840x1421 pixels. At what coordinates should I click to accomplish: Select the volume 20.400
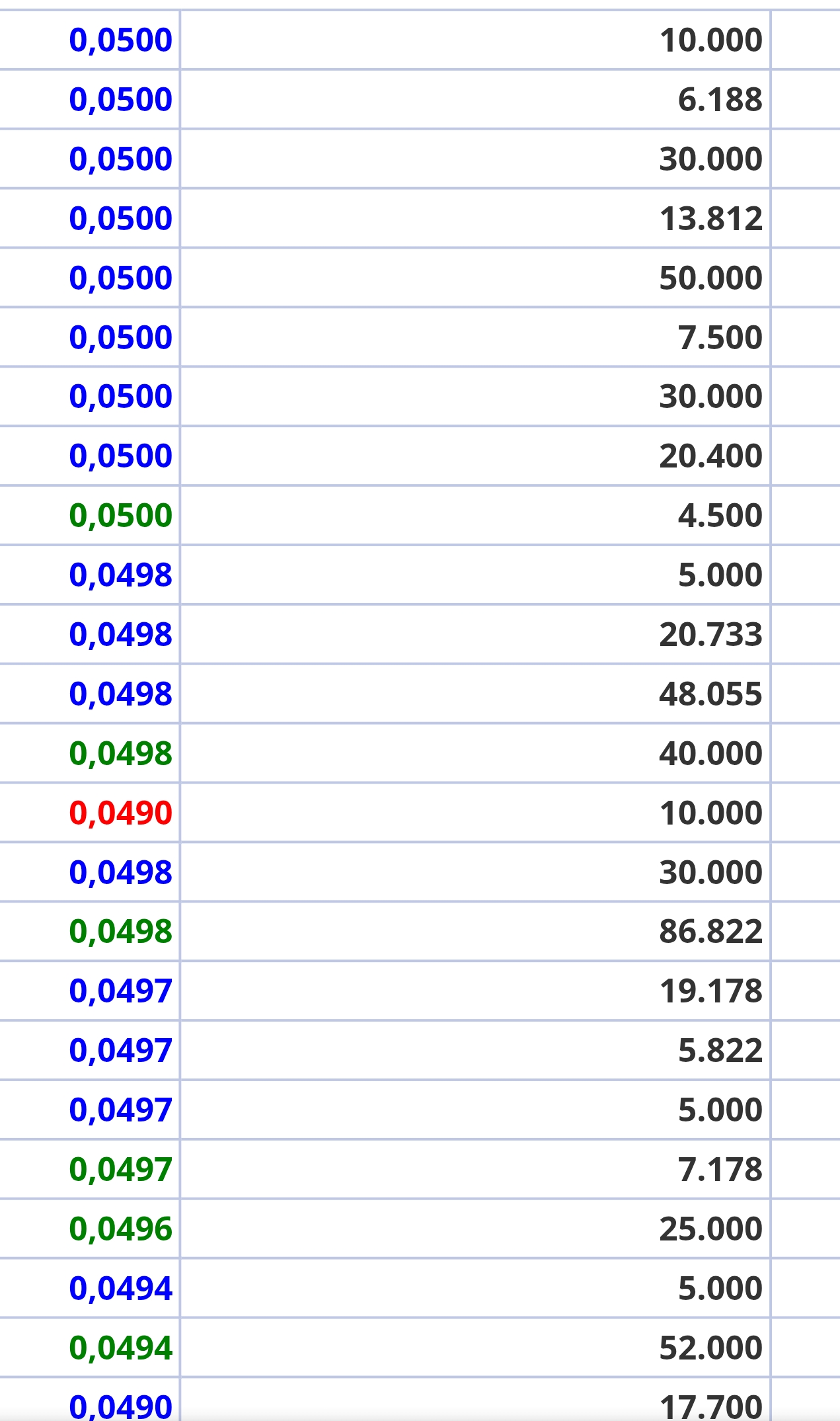[x=710, y=456]
